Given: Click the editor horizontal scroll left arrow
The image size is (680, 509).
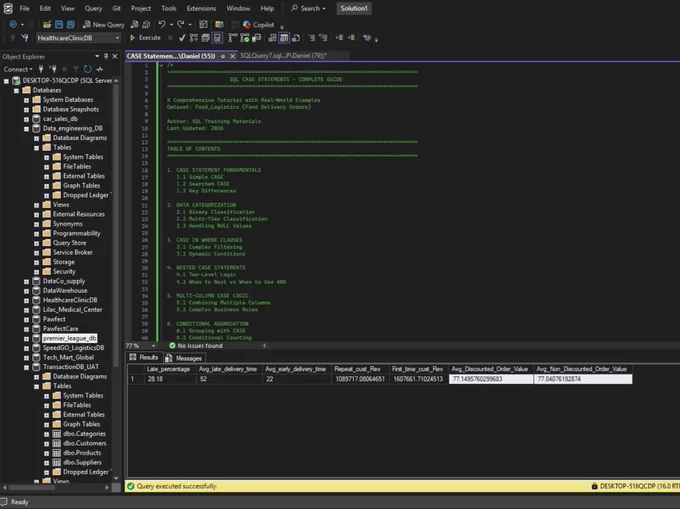Looking at the screenshot, I should coord(264,346).
